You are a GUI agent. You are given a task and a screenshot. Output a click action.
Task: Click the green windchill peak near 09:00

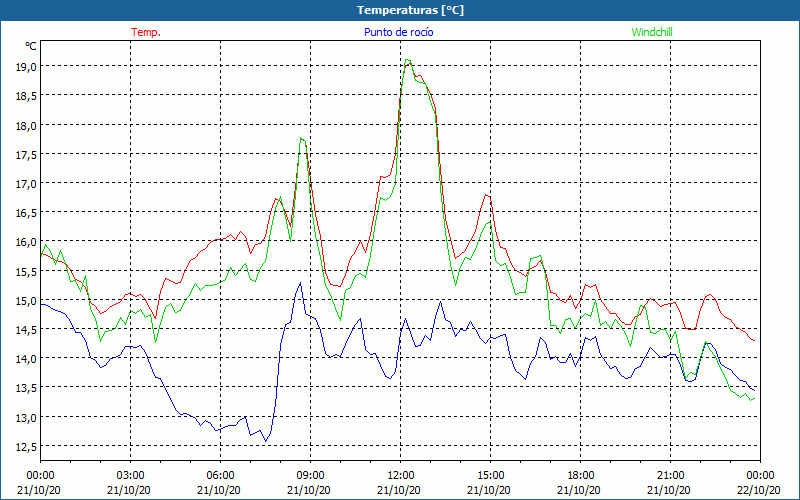point(301,138)
